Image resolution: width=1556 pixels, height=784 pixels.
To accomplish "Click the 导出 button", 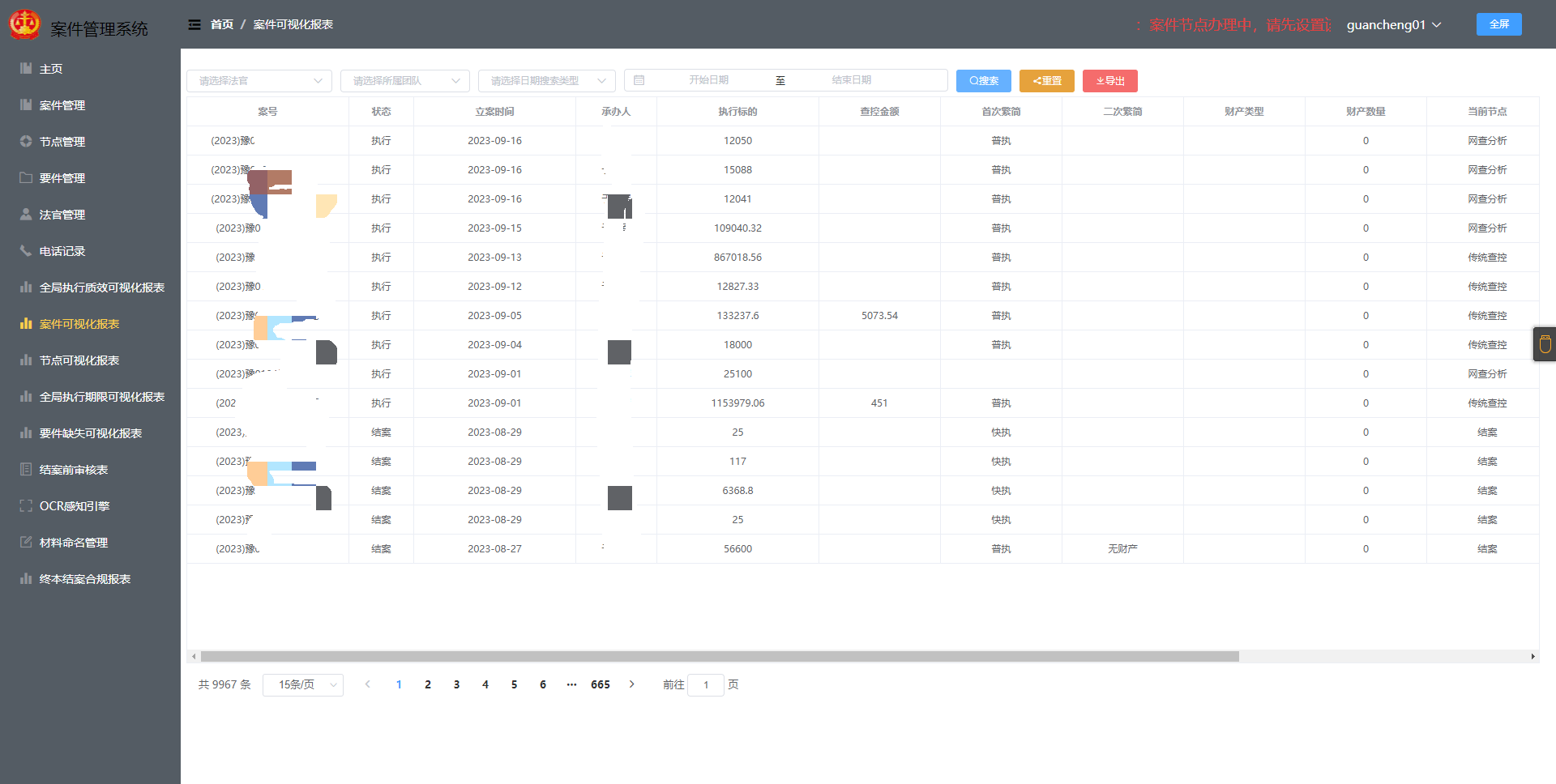I will point(1110,81).
